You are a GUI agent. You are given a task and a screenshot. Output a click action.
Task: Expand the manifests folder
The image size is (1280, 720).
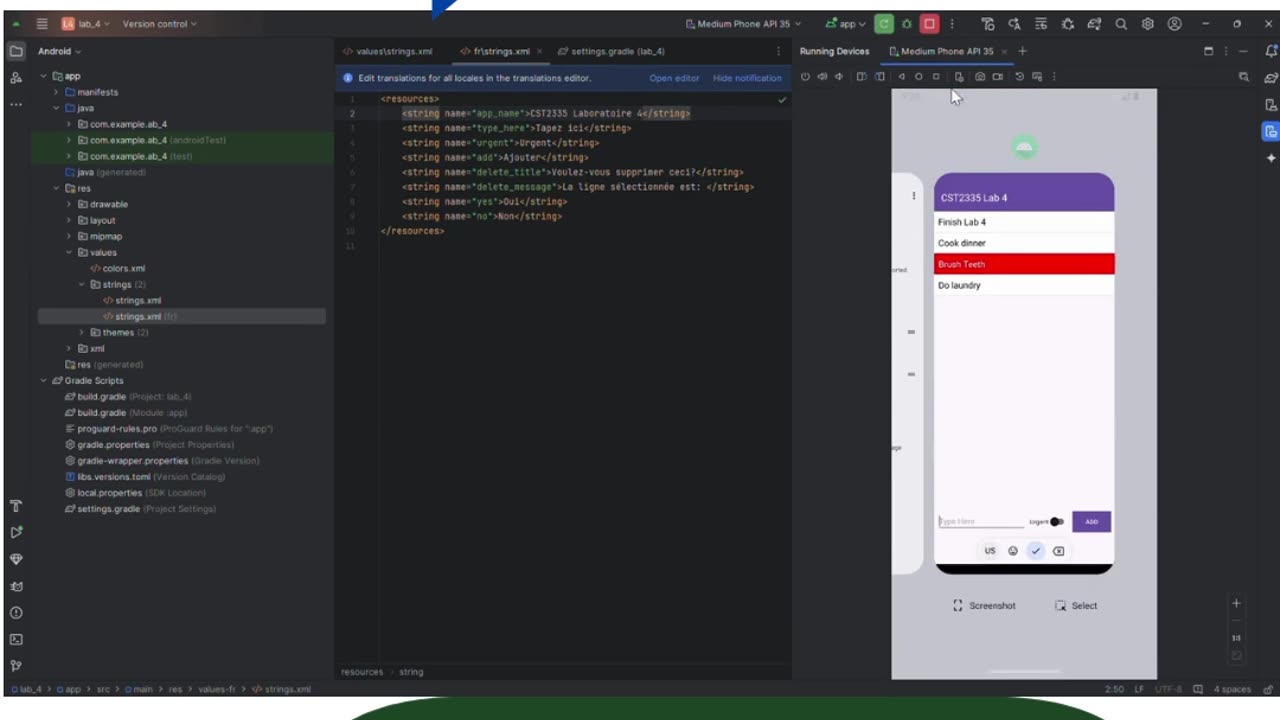pyautogui.click(x=56, y=92)
